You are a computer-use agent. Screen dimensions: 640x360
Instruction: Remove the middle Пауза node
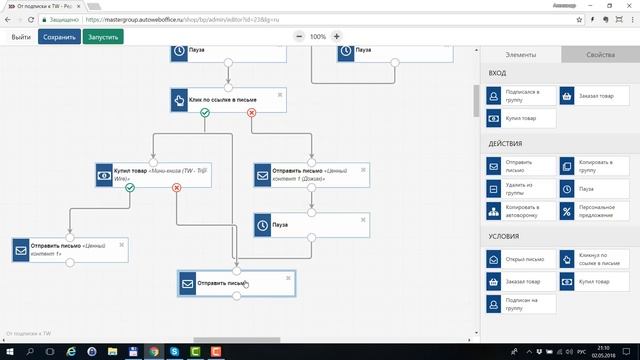click(x=363, y=220)
